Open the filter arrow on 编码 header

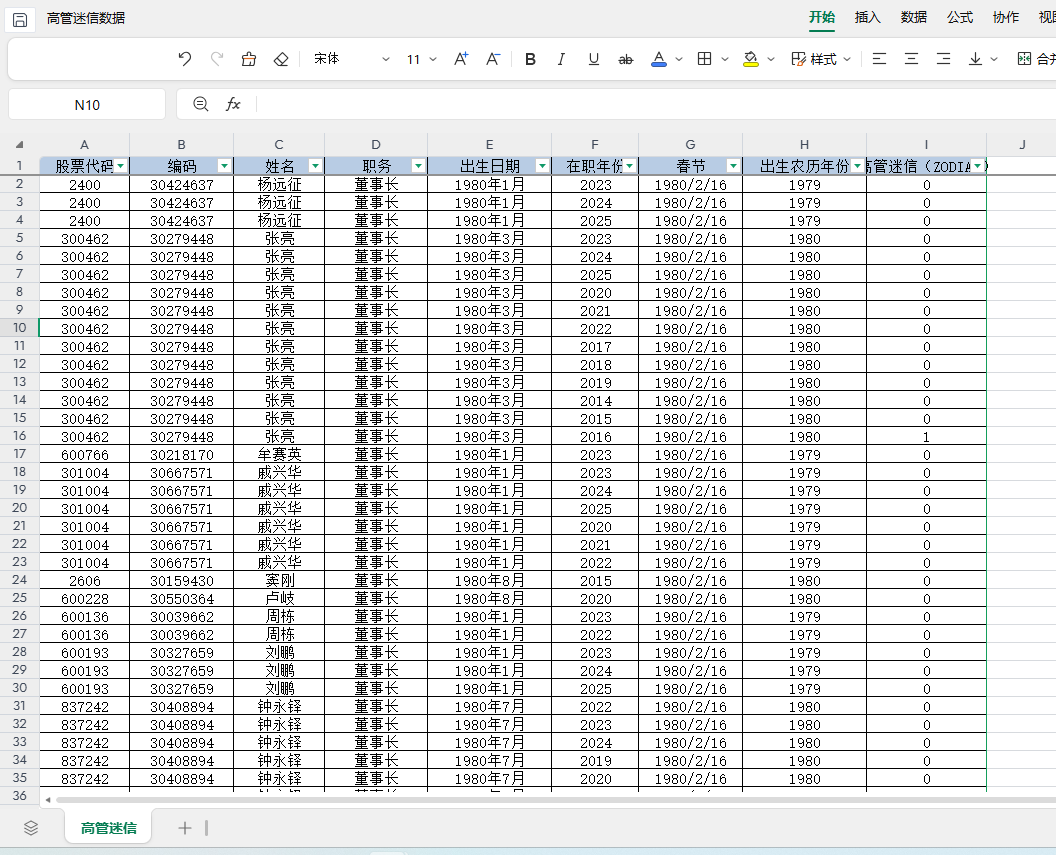224,166
